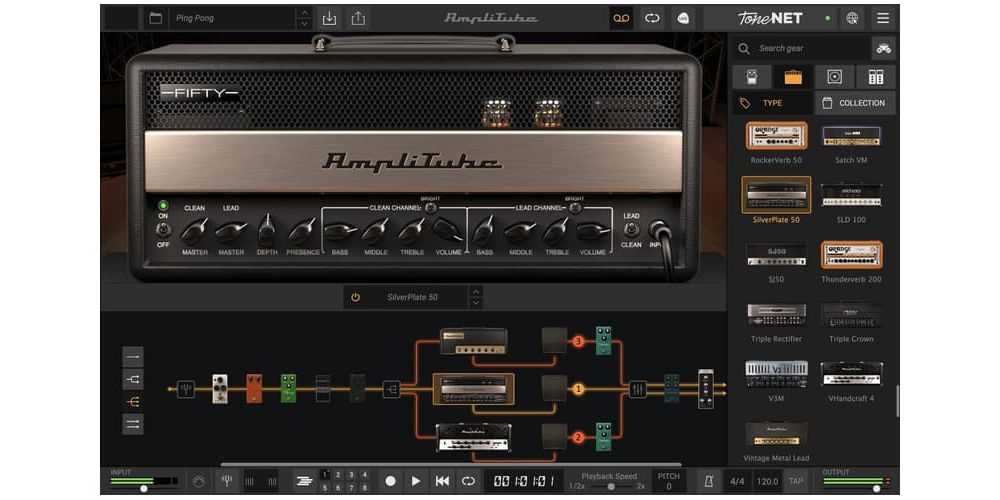Select the green stomp pedal in chain
Screen dimensions: 1000x500
(288, 388)
